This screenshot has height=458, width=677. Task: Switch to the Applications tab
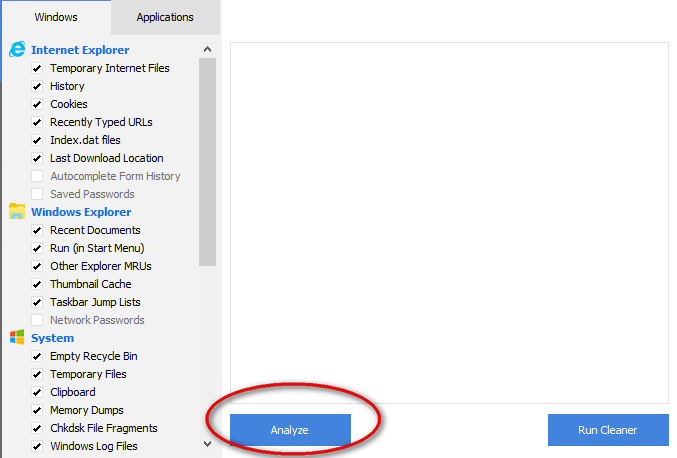point(165,17)
